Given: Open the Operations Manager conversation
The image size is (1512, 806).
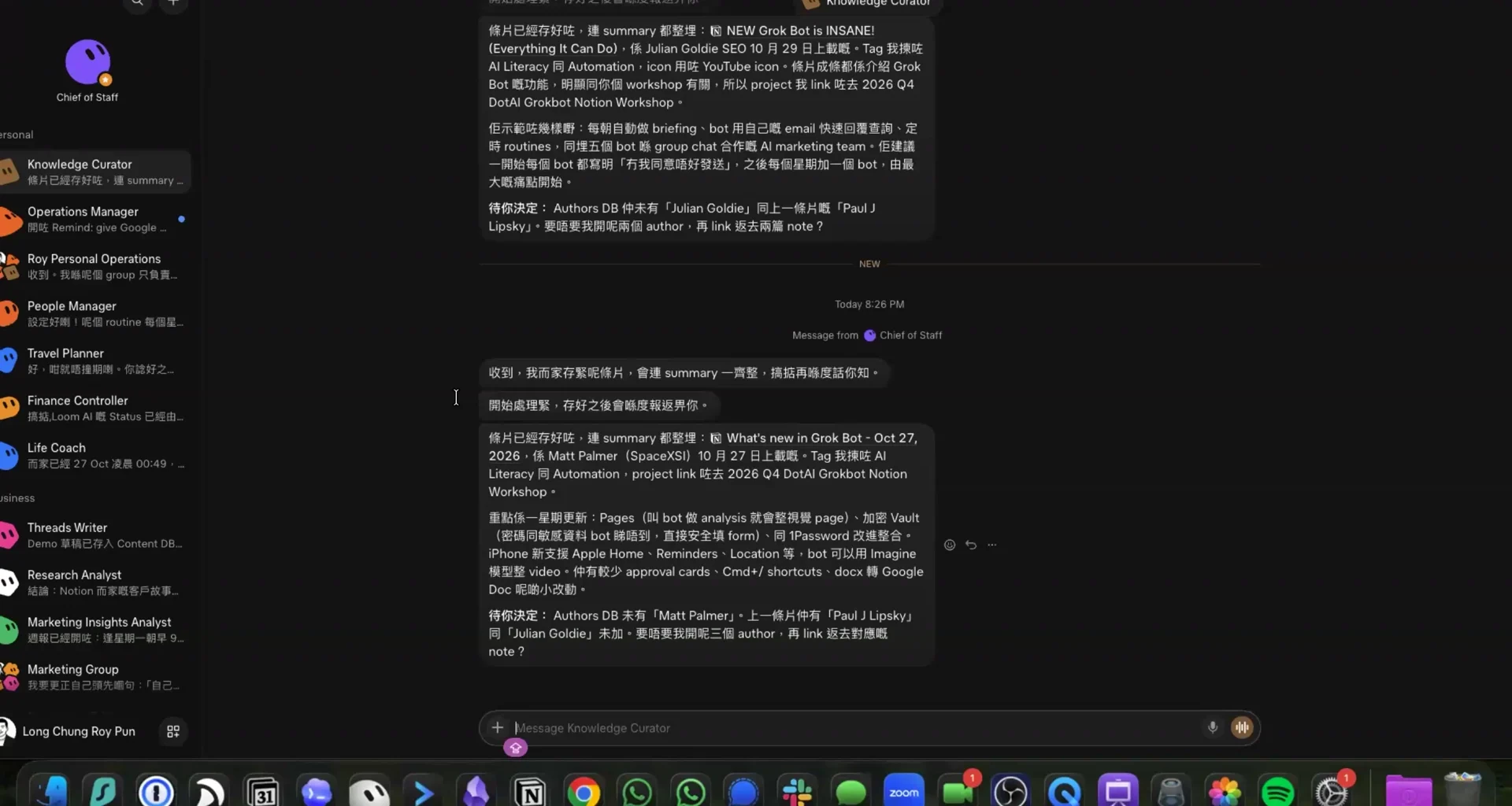Looking at the screenshot, I should (x=95, y=219).
